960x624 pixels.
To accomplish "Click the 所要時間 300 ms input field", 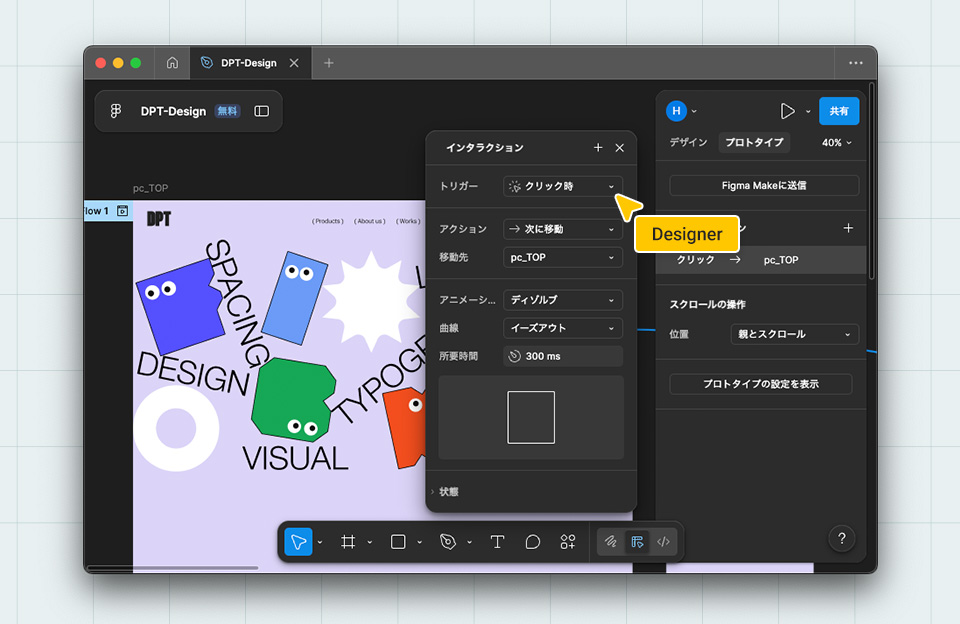I will point(562,356).
